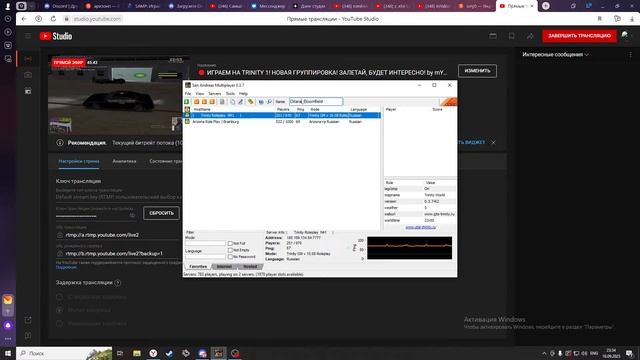Click the YouTube Studio logo
640x360 pixels.
56,36
